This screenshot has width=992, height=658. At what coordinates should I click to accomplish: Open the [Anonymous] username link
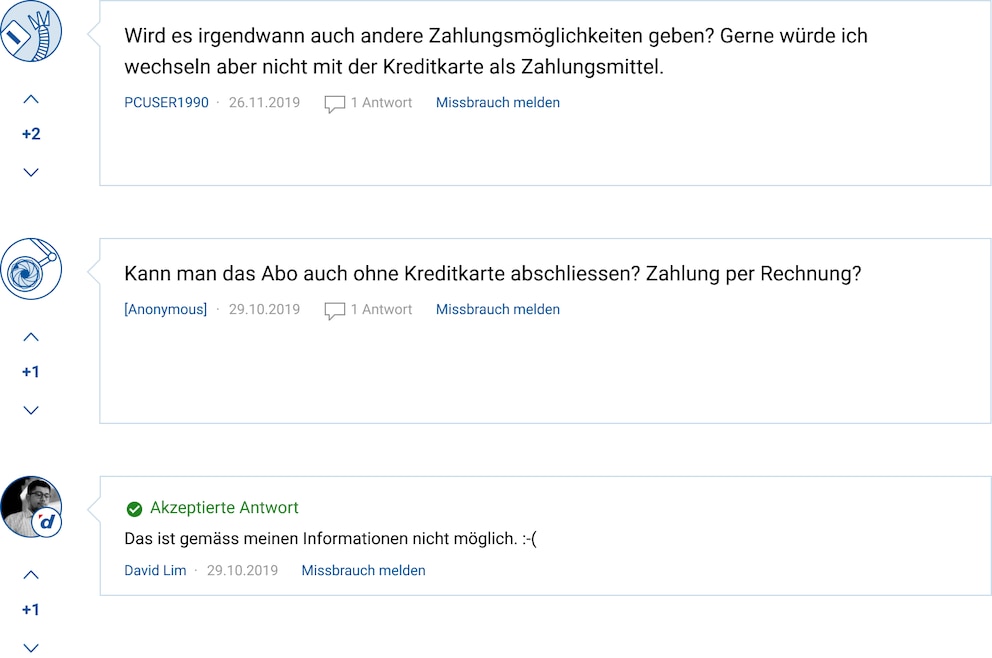(x=166, y=309)
